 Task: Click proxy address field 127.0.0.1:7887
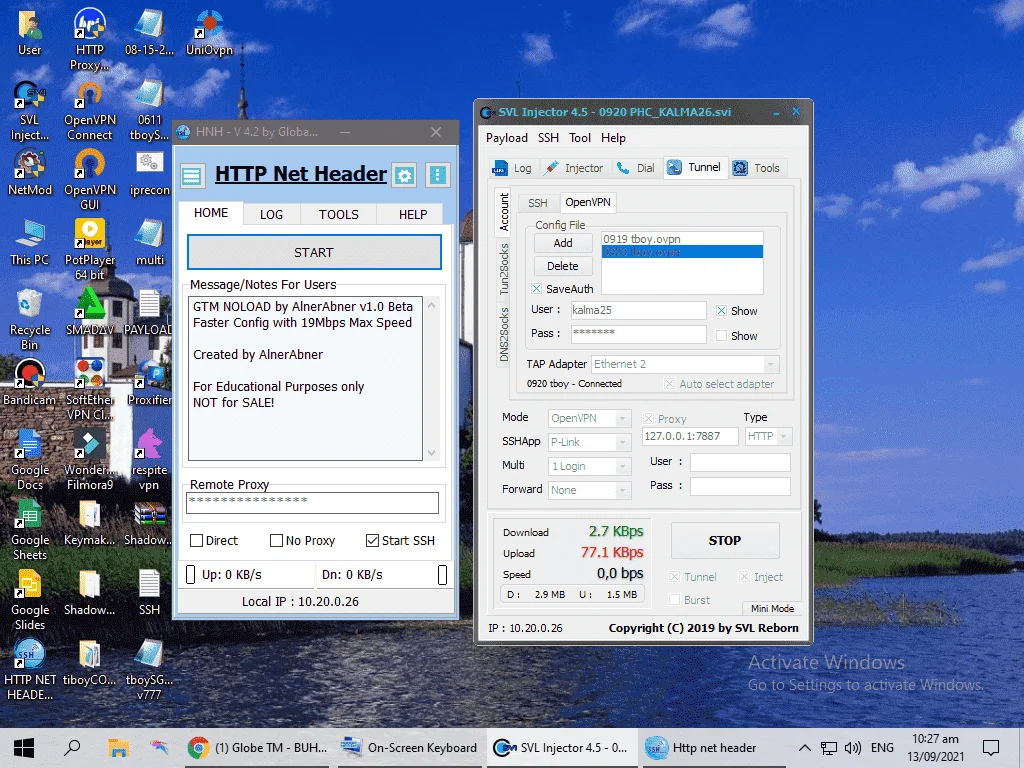pos(690,436)
